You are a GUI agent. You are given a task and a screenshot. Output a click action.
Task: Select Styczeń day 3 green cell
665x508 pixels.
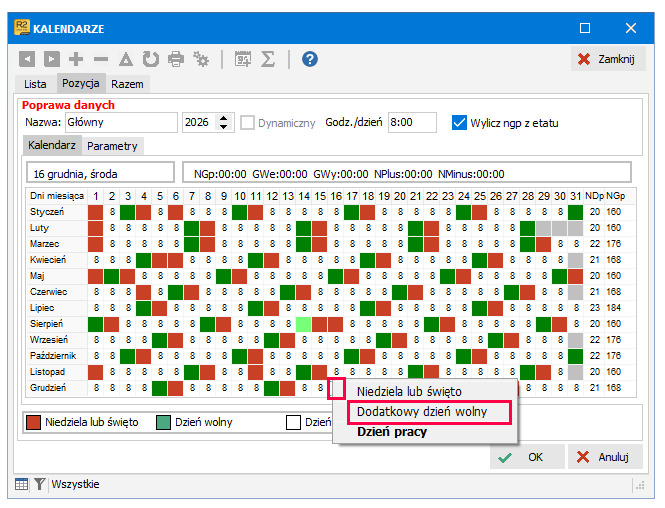[128, 212]
